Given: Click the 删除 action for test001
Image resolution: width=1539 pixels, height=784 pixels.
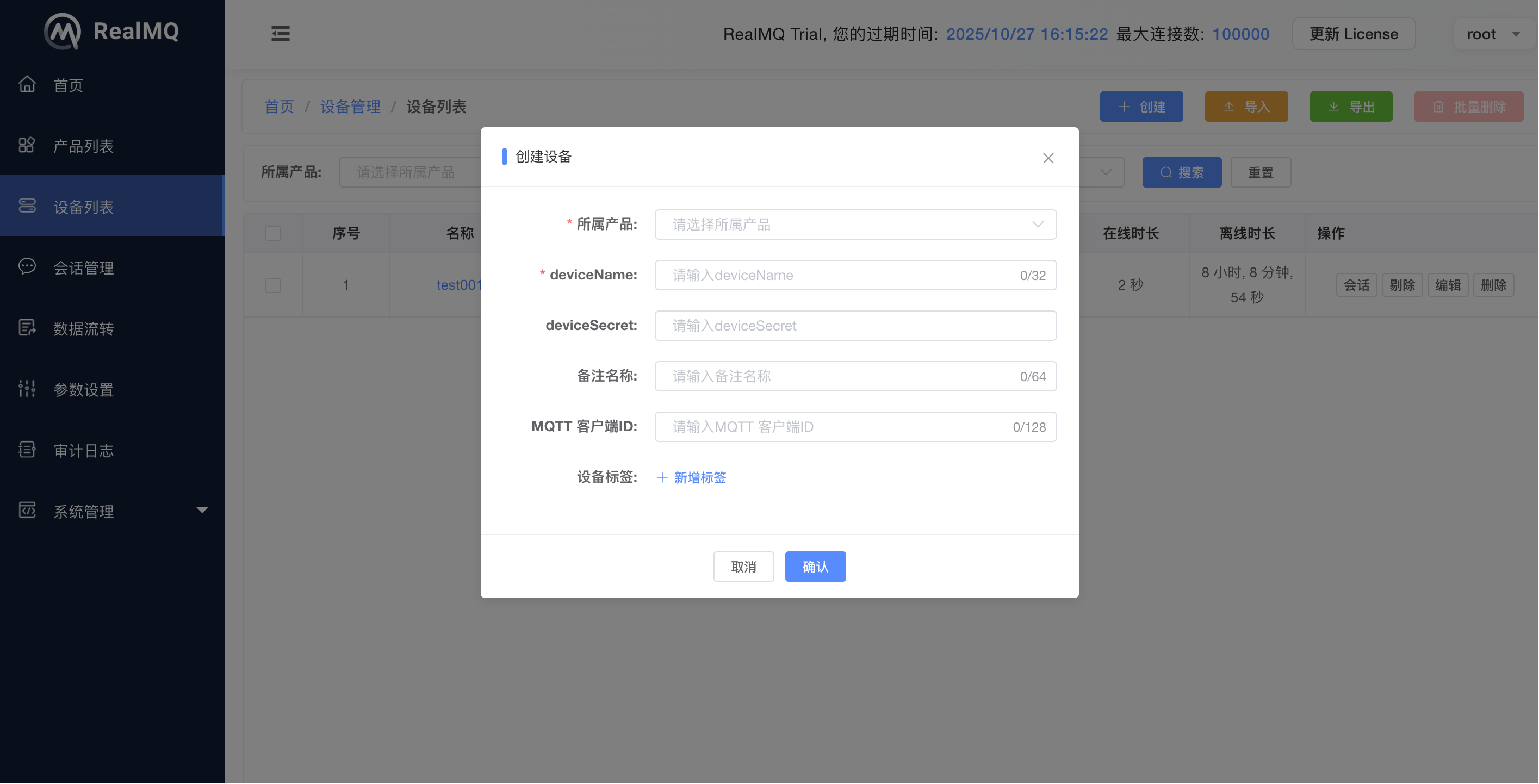Looking at the screenshot, I should 1494,285.
